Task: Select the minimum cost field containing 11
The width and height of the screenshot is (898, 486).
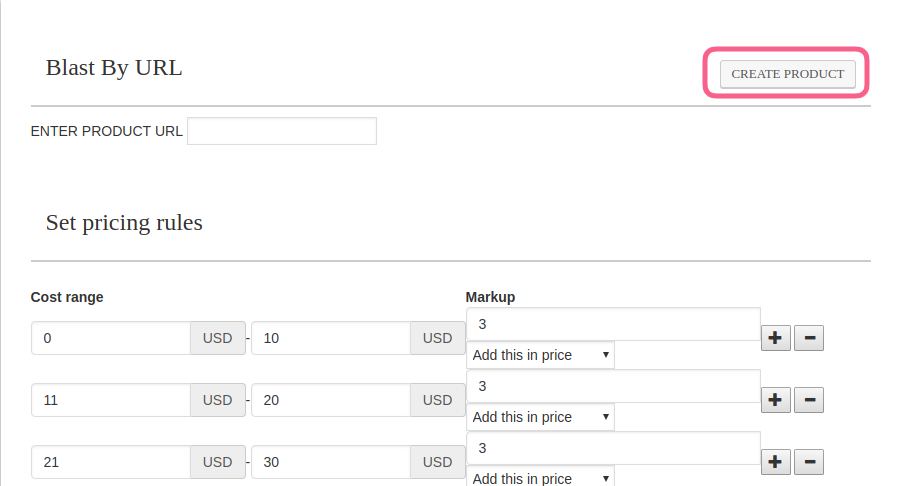Action: (x=111, y=400)
